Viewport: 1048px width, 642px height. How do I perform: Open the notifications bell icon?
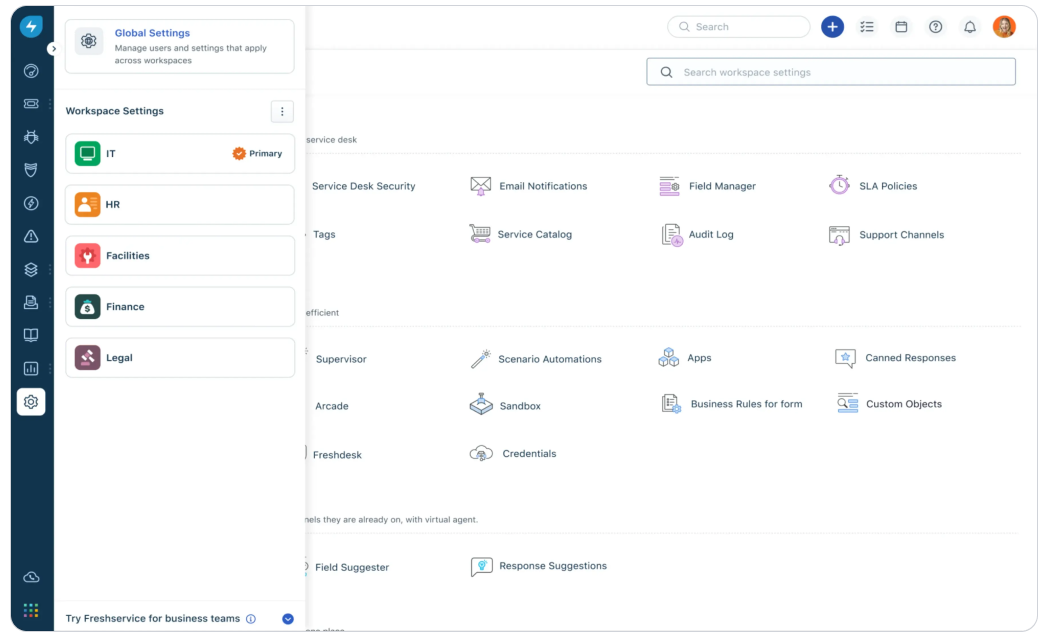[969, 27]
